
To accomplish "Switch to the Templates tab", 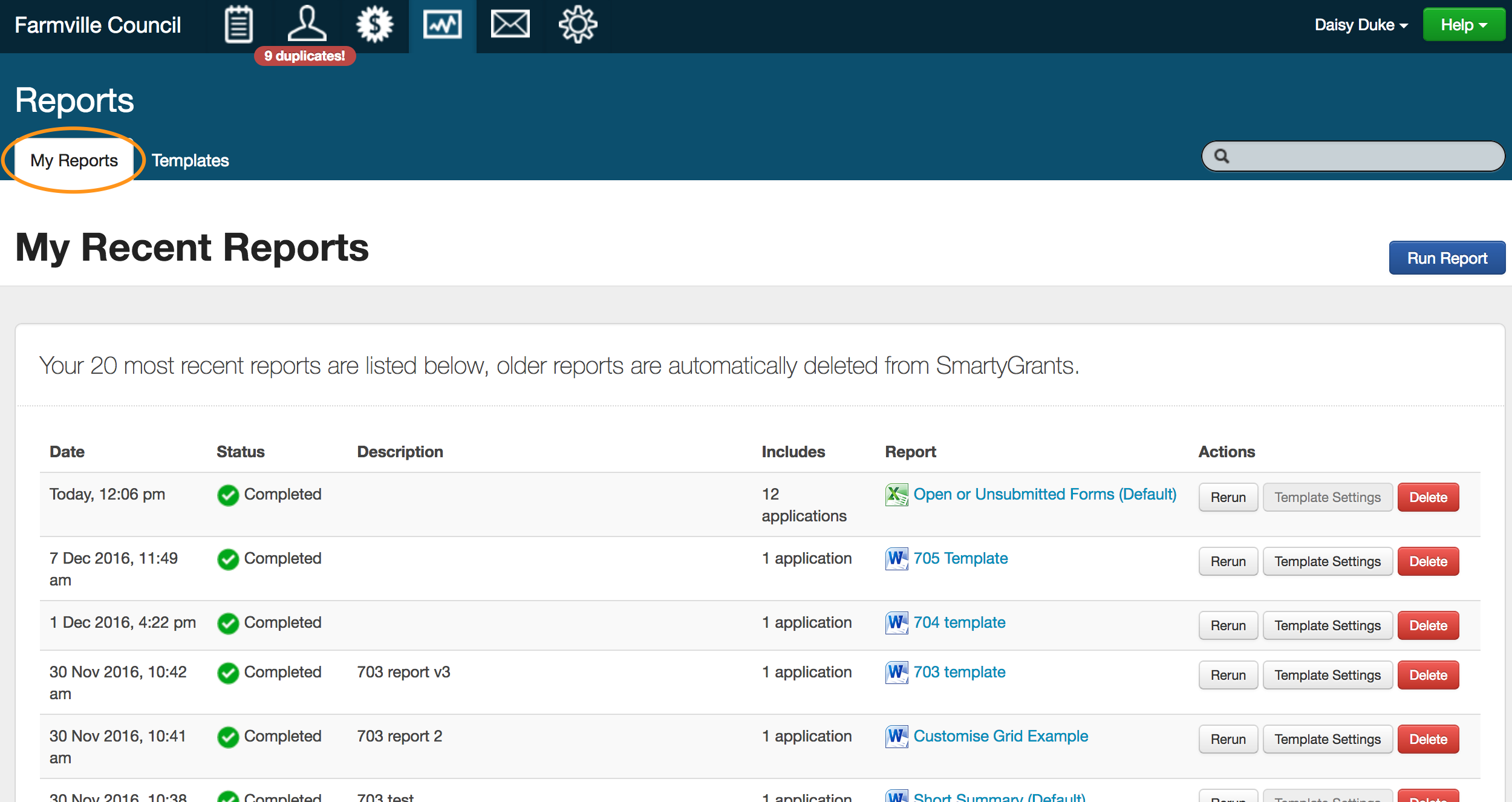I will pos(190,160).
